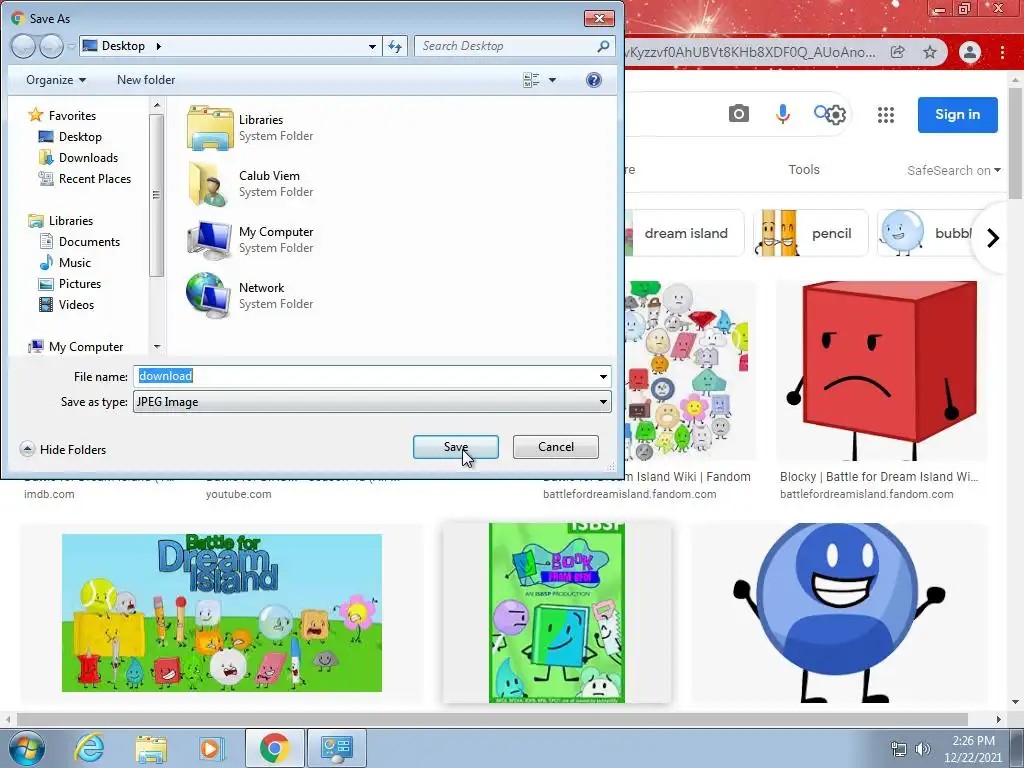Click the New folder button

pos(146,80)
